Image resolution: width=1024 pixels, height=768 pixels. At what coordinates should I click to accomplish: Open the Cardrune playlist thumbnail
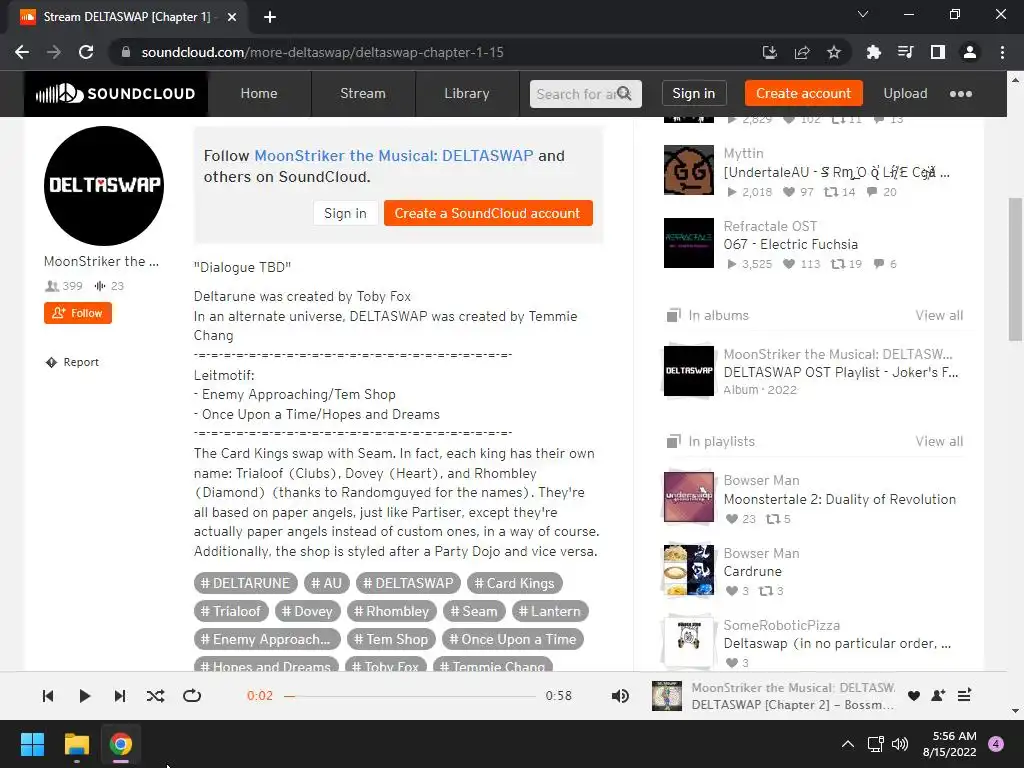[x=688, y=570]
